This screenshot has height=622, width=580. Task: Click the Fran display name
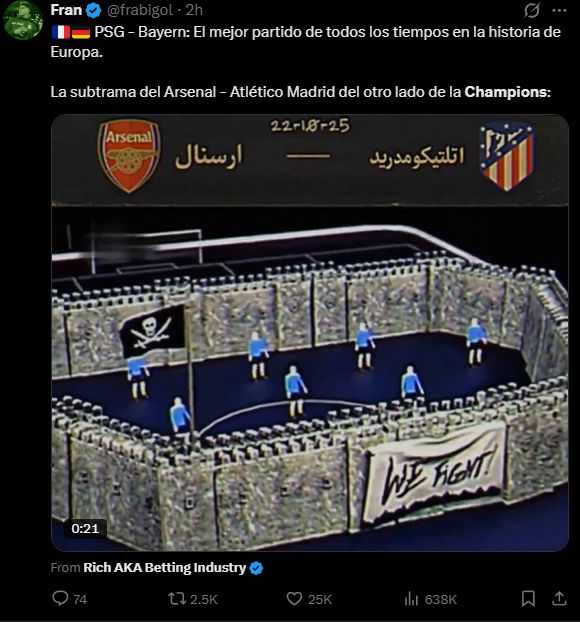click(x=66, y=10)
